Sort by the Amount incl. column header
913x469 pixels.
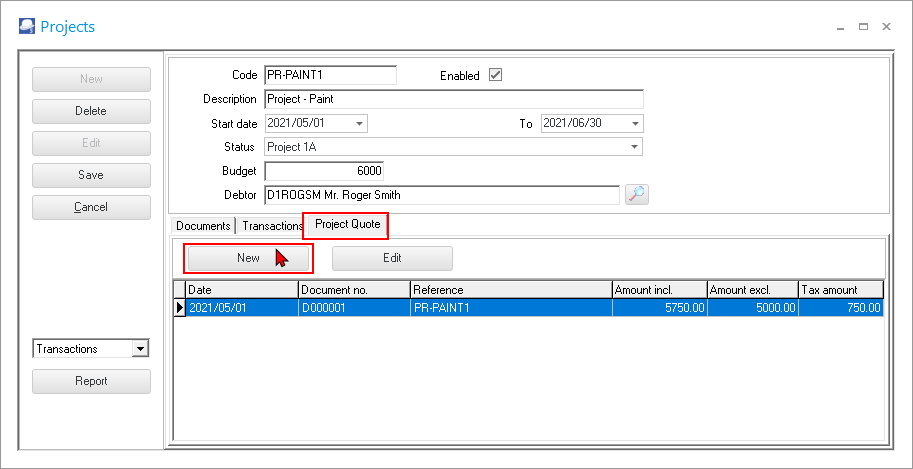click(x=658, y=290)
